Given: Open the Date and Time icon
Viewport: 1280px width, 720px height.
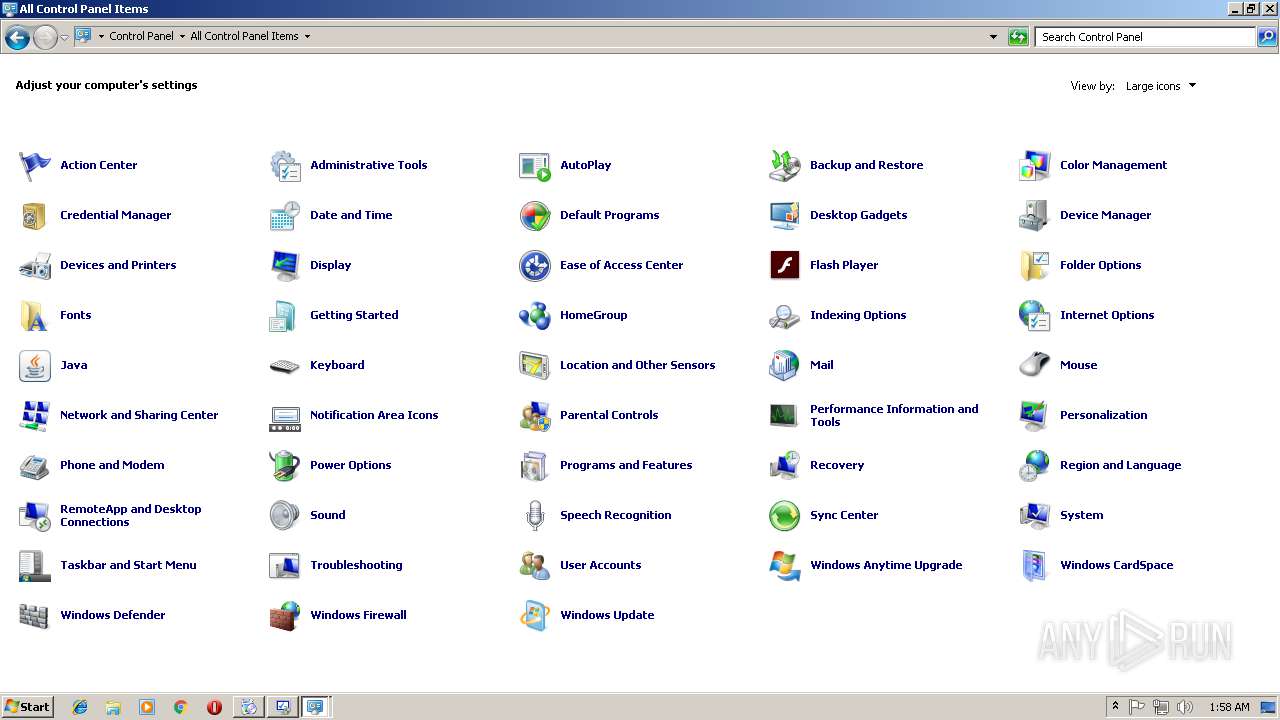Looking at the screenshot, I should point(285,216).
